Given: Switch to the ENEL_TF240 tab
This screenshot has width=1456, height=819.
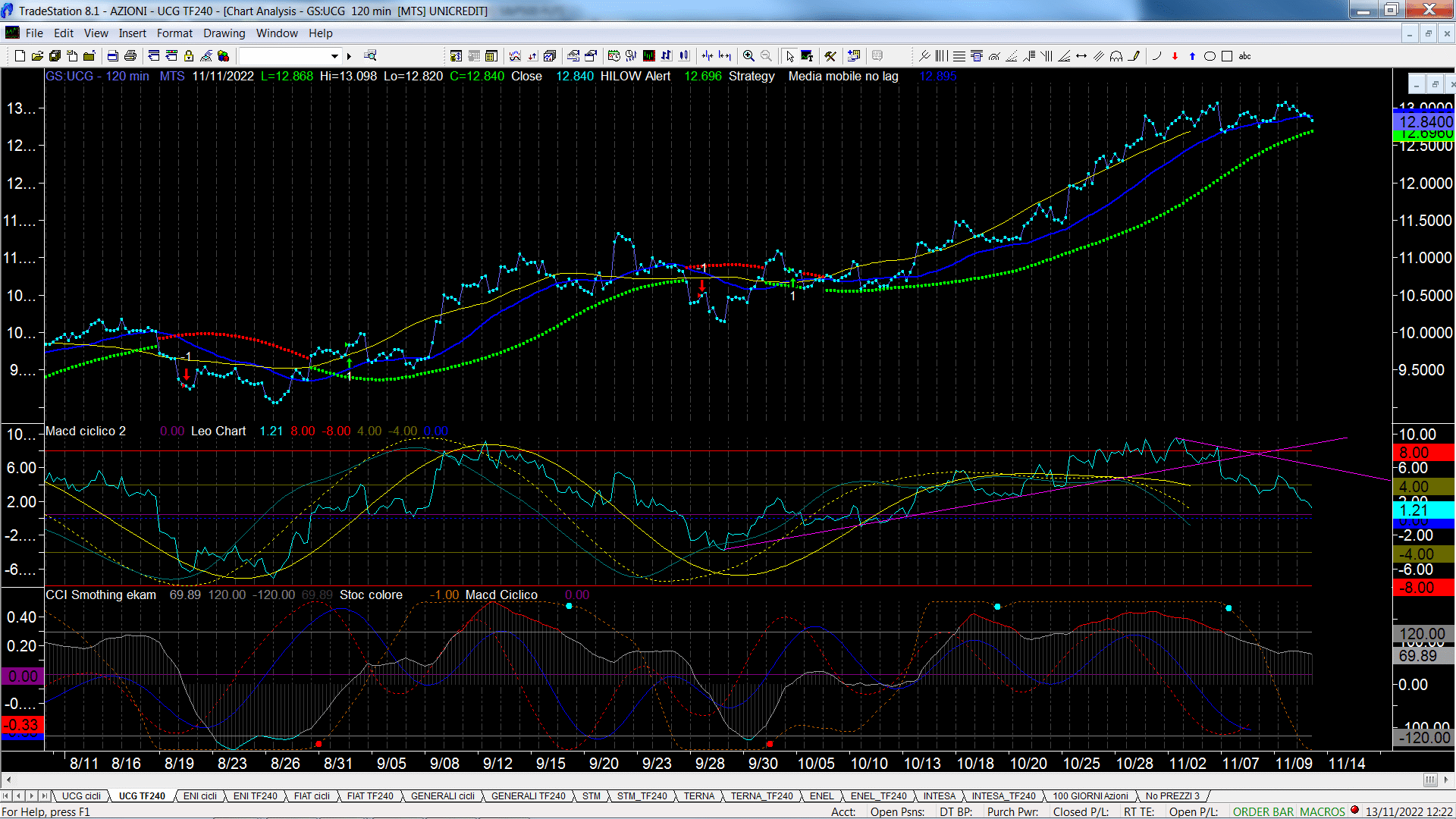Looking at the screenshot, I should point(878,796).
